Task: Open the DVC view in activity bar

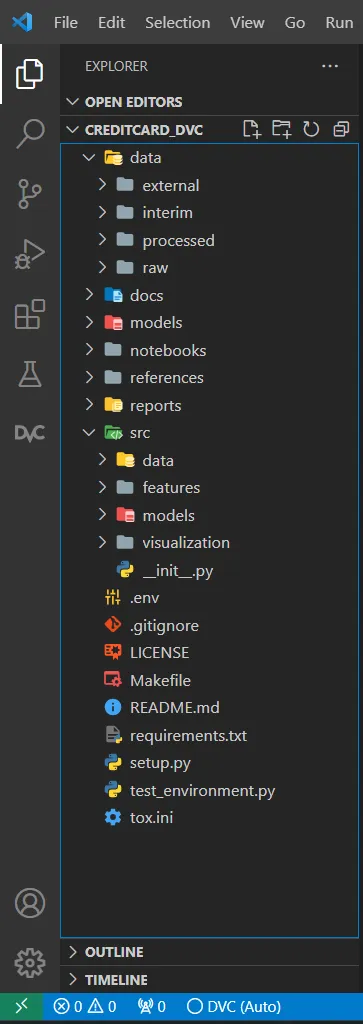Action: point(29,433)
